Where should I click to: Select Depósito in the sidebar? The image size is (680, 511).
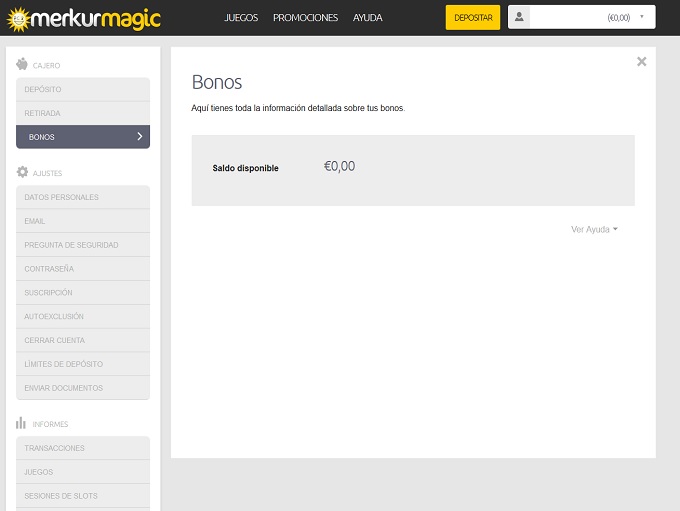83,90
